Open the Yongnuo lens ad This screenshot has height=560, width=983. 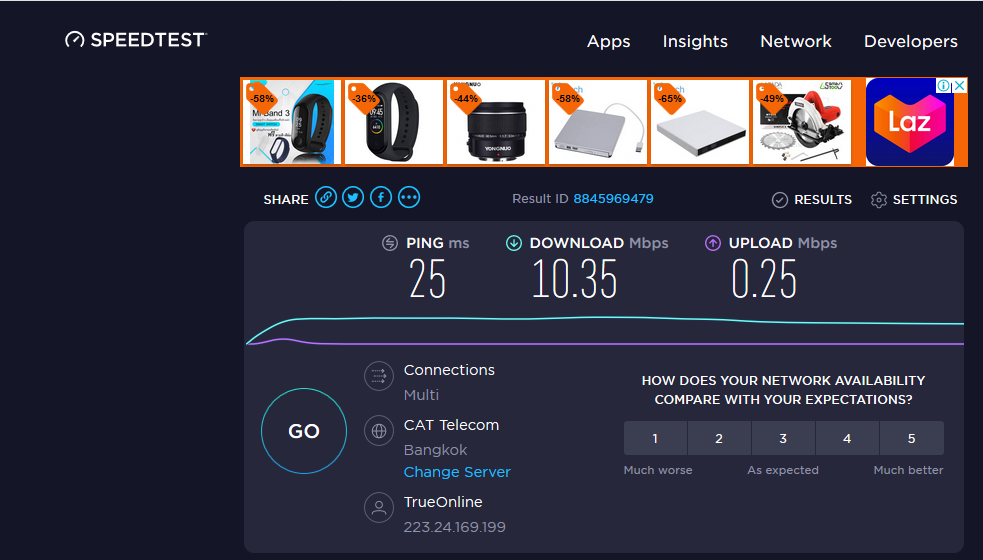pyautogui.click(x=496, y=122)
